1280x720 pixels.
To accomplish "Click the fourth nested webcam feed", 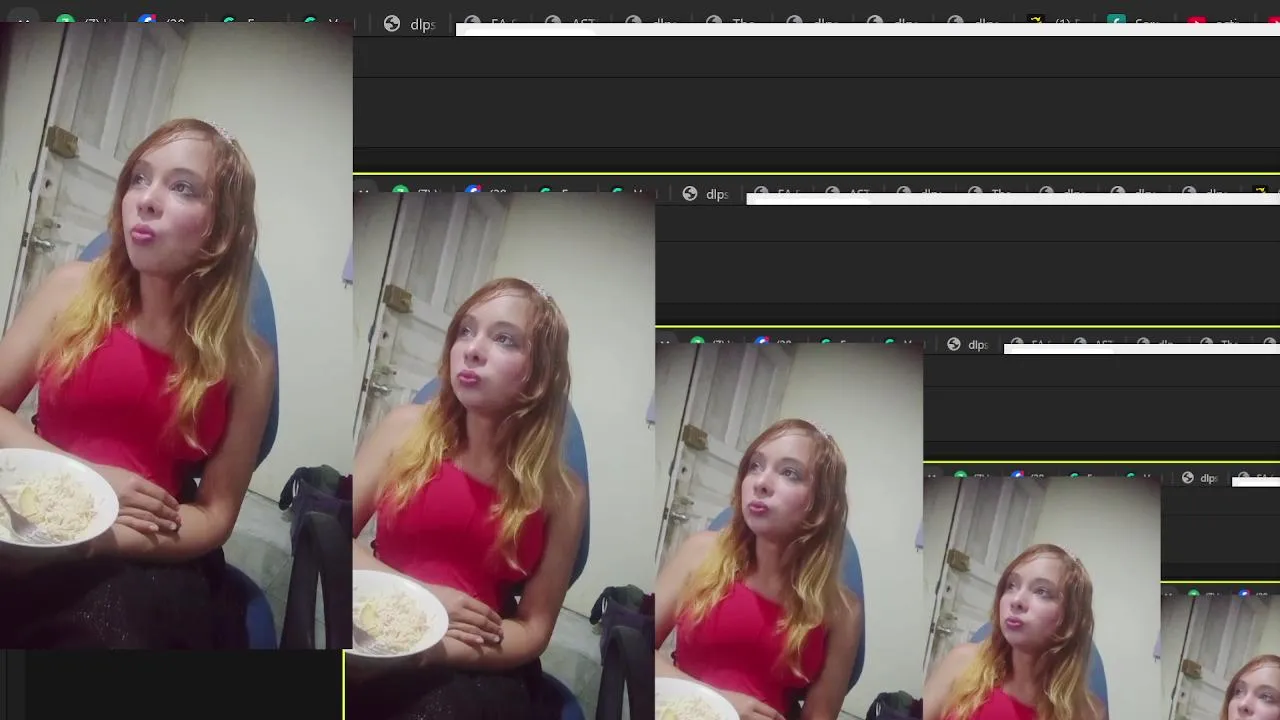I will coord(1041,598).
